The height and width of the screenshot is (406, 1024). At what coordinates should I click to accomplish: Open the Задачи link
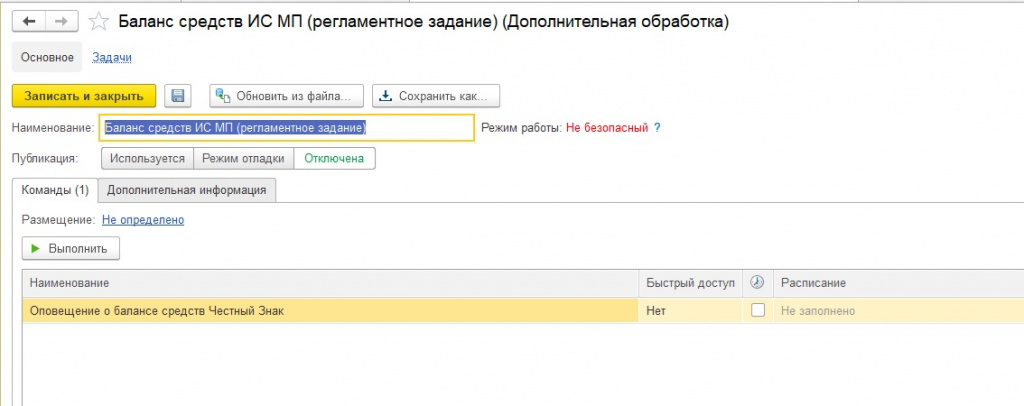[x=111, y=58]
